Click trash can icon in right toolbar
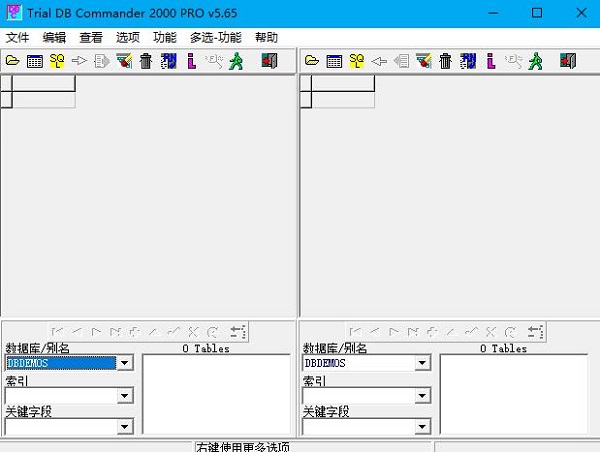 click(445, 61)
